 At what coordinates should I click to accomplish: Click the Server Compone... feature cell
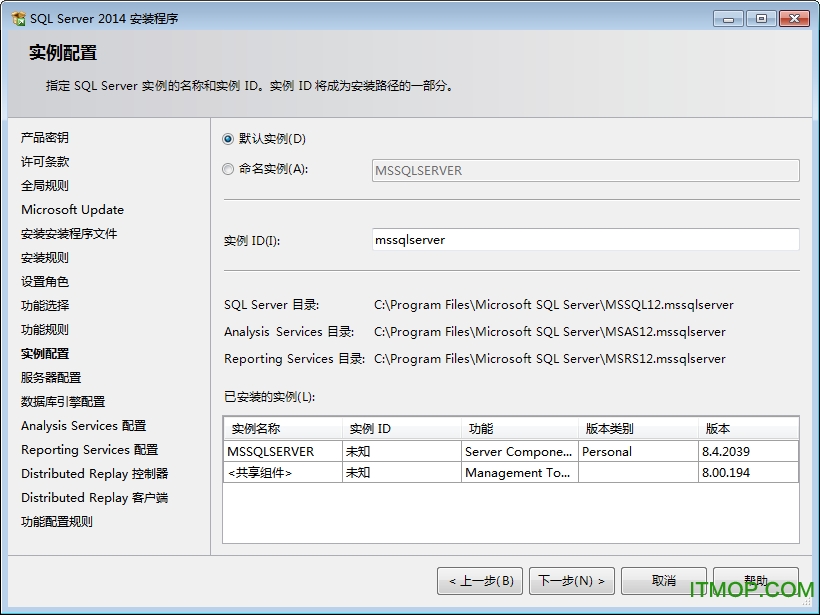tap(519, 451)
